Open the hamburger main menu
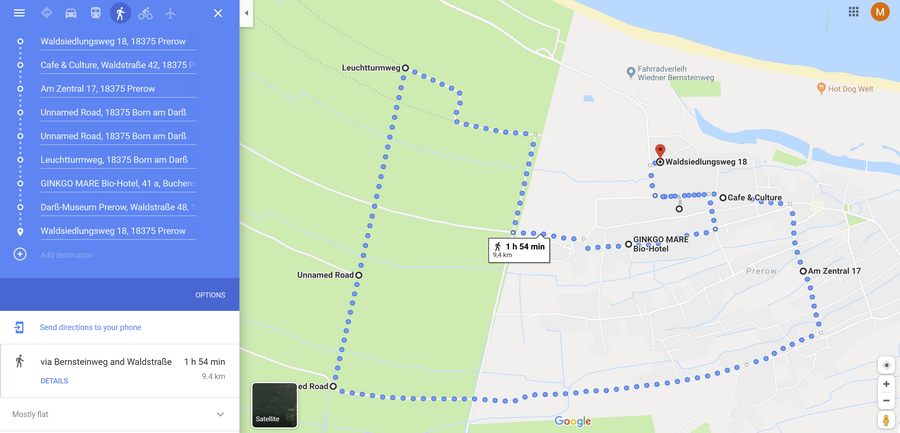This screenshot has height=433, width=900. tap(19, 13)
